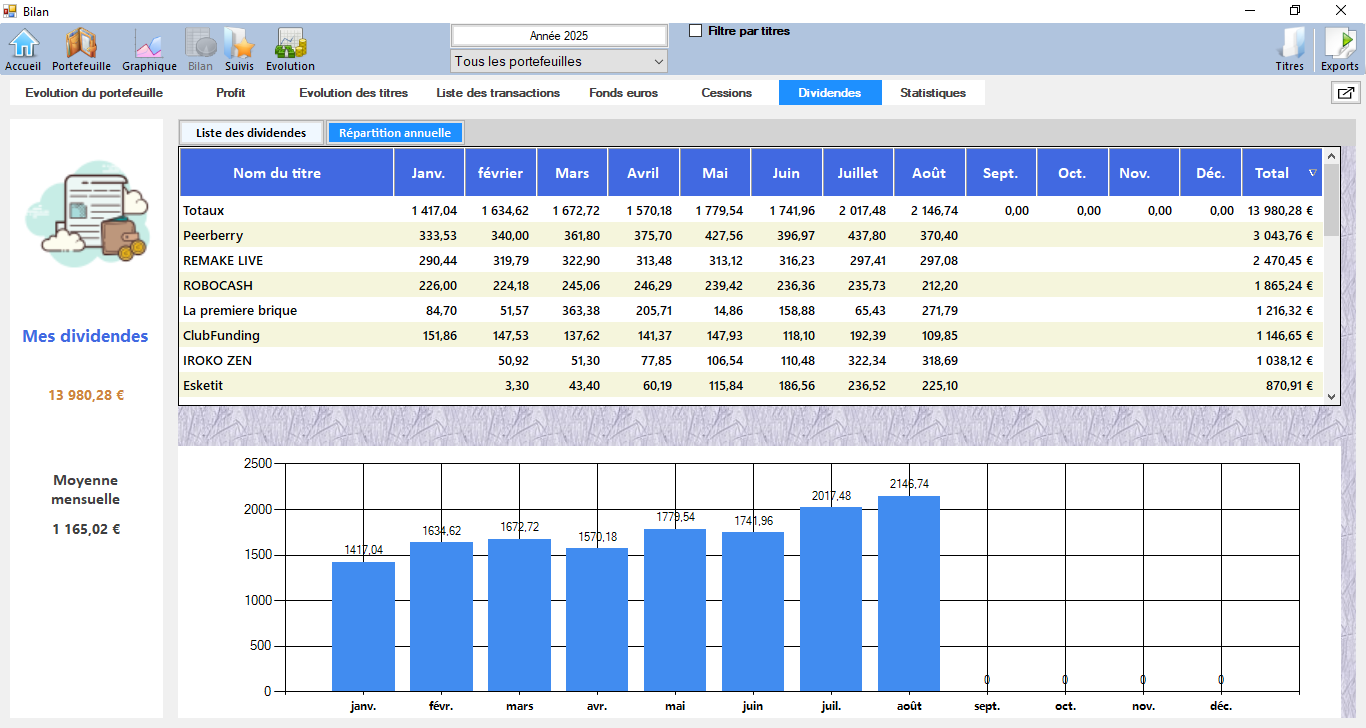Enable the Filtre par titres checkbox
The width and height of the screenshot is (1366, 728).
click(x=696, y=31)
